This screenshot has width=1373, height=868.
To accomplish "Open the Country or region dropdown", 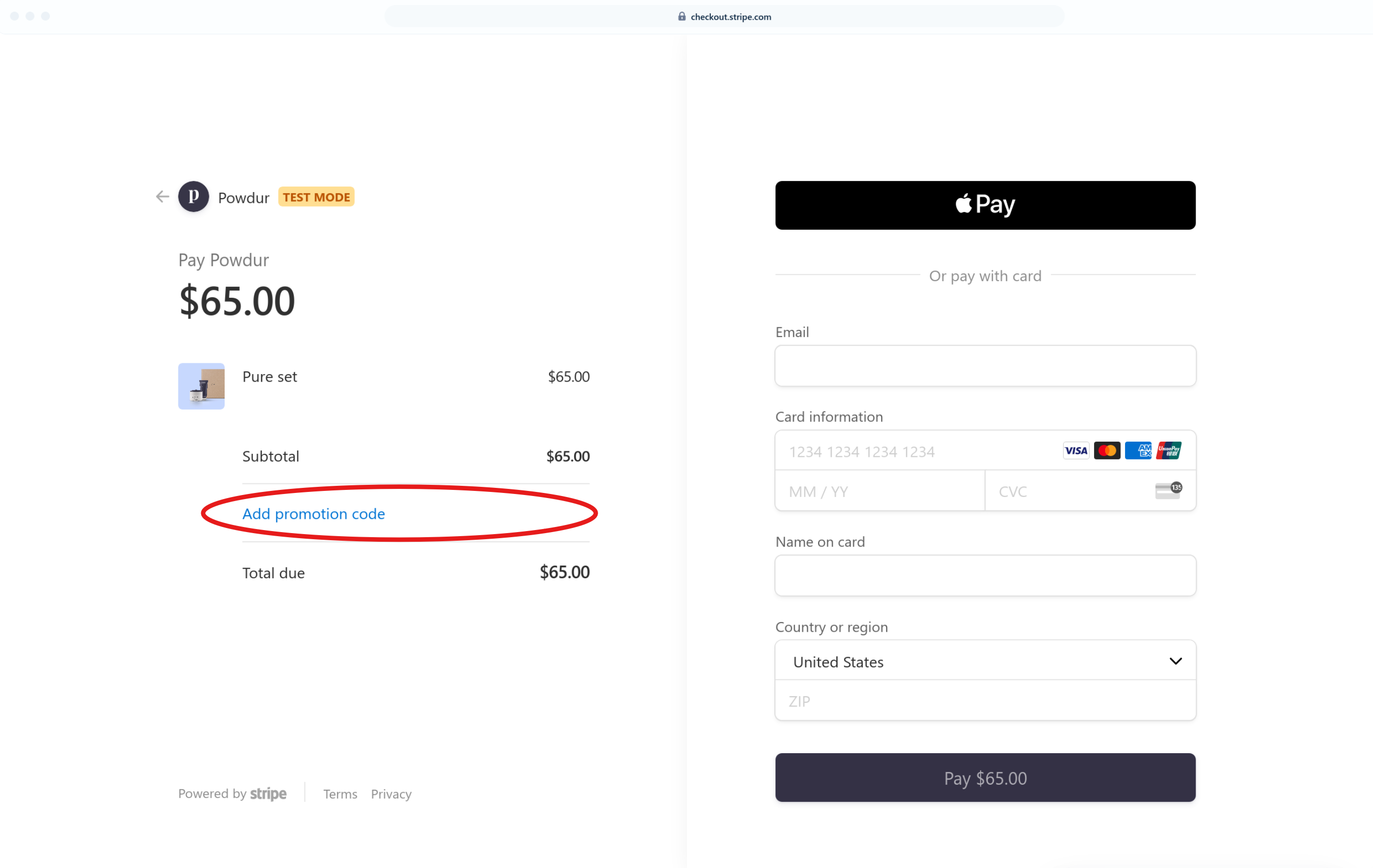I will tap(985, 661).
